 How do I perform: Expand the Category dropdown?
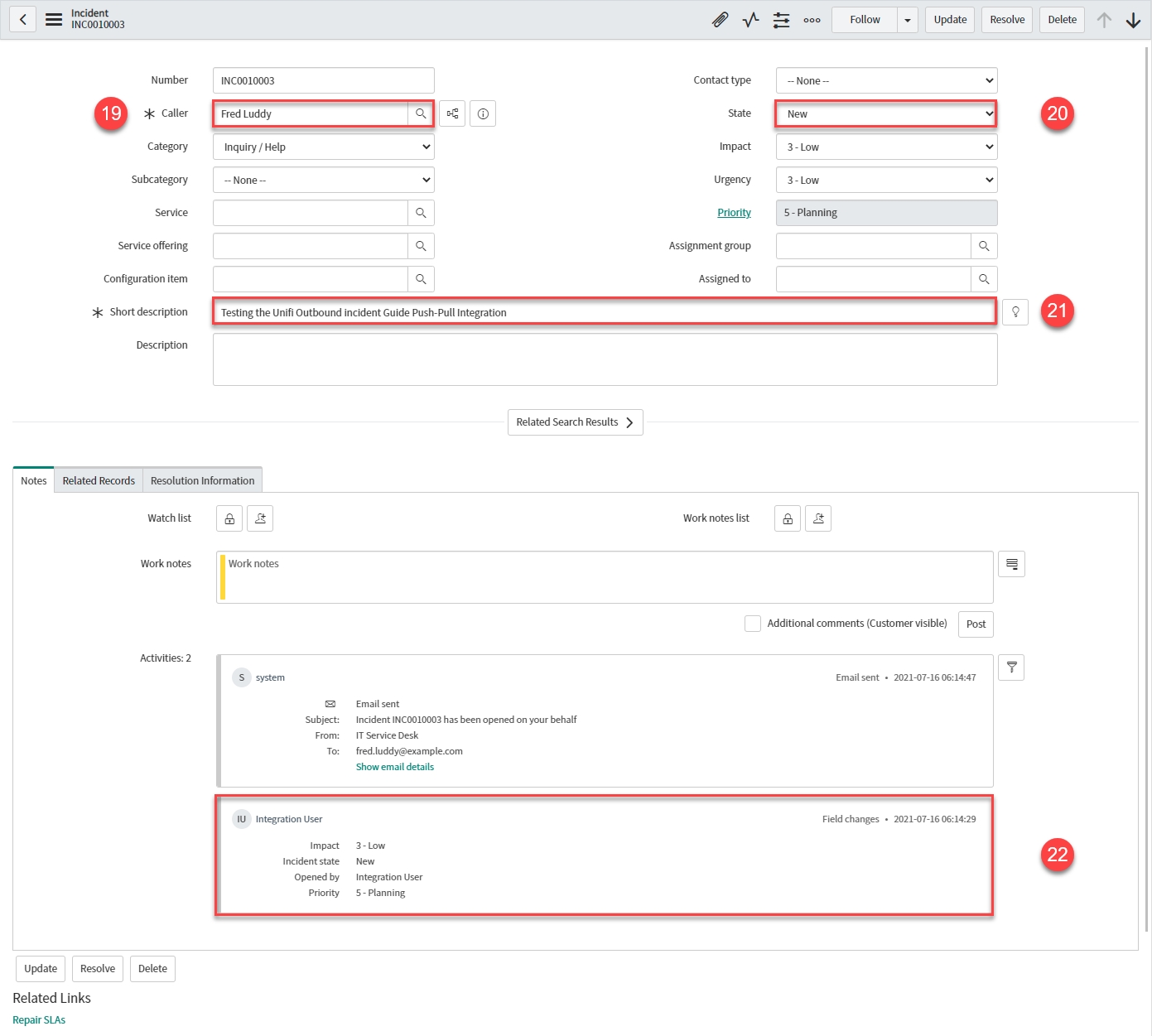tap(324, 147)
